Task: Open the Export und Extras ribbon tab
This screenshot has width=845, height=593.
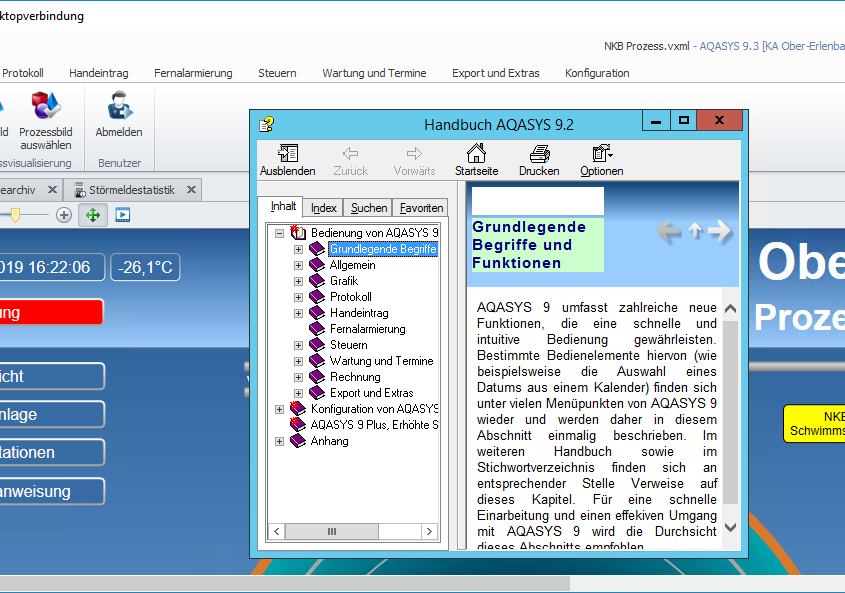Action: pos(495,73)
